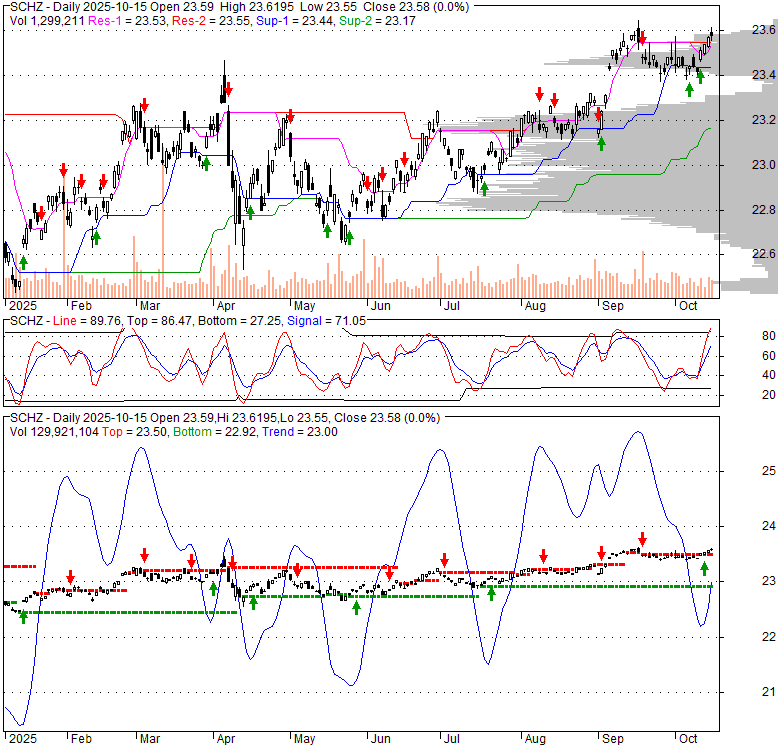Select the Sep label on the bottom chart's time axis
780x745 pixels.
coord(612,739)
